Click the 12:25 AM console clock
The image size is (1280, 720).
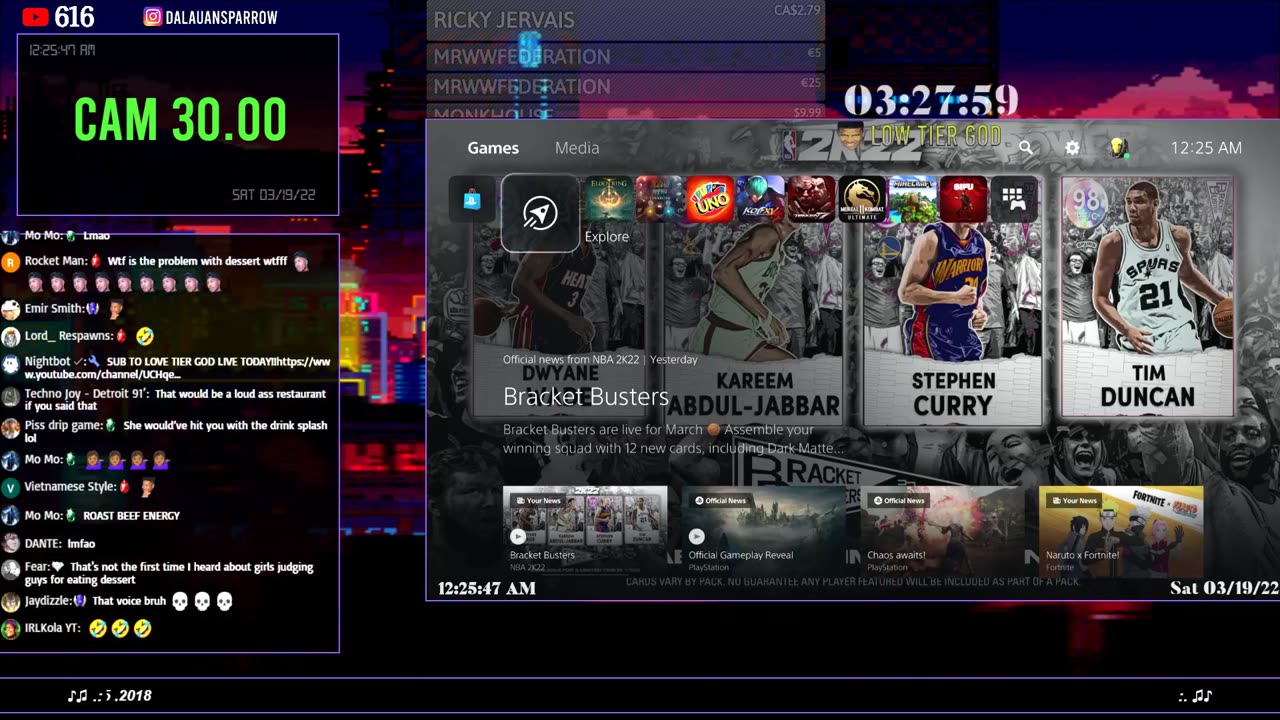pos(1206,148)
